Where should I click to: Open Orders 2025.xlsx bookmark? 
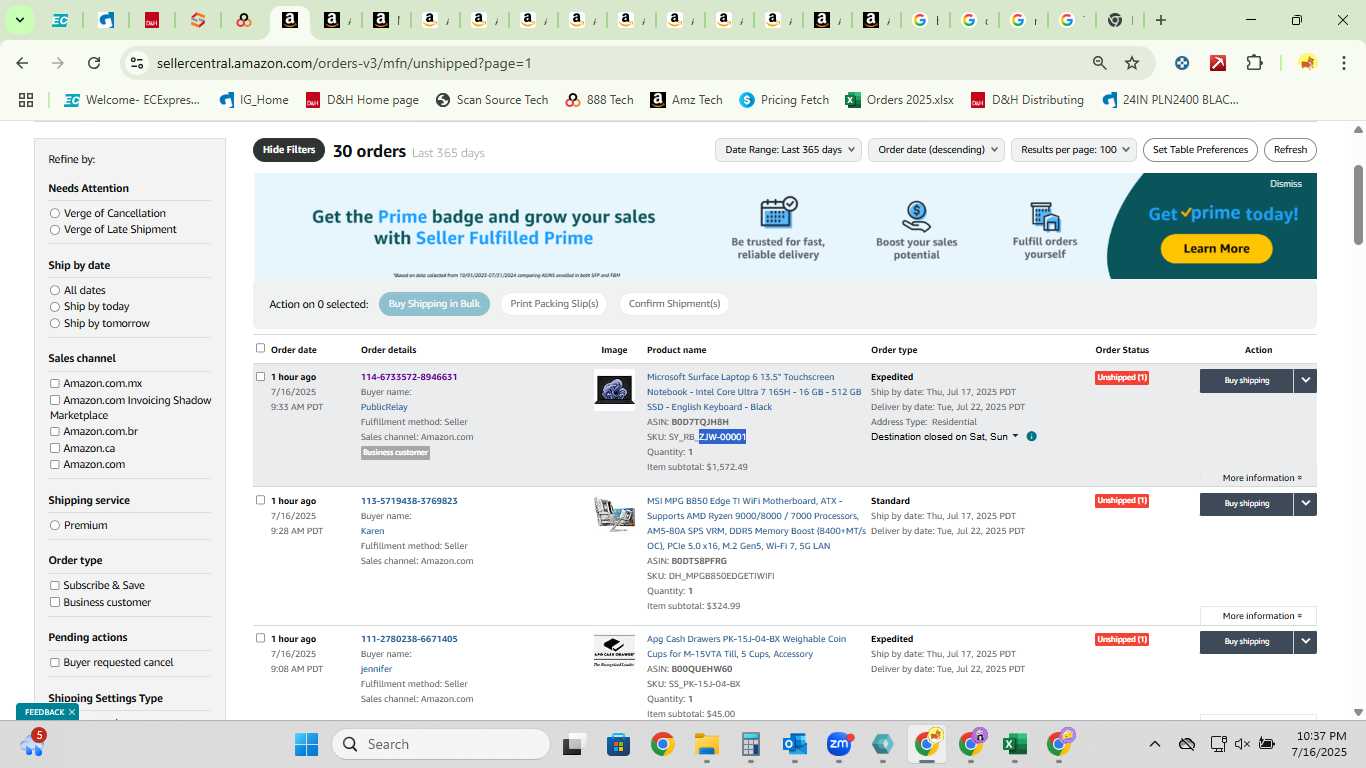[899, 100]
